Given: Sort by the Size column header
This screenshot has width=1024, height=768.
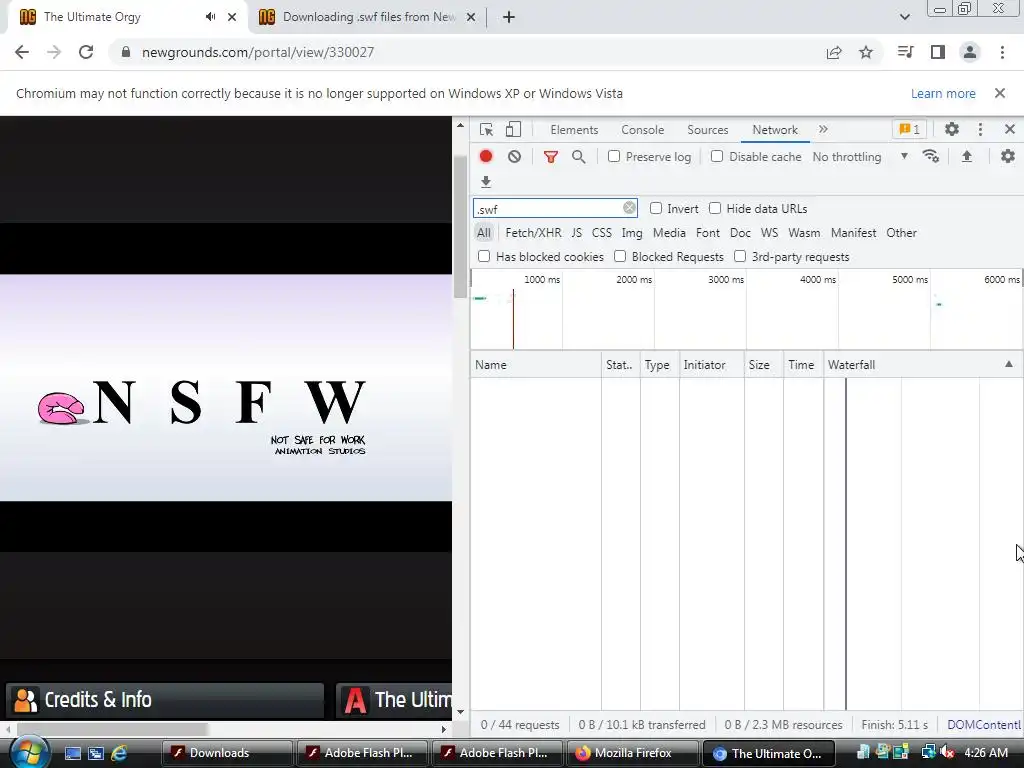Looking at the screenshot, I should [763, 364].
